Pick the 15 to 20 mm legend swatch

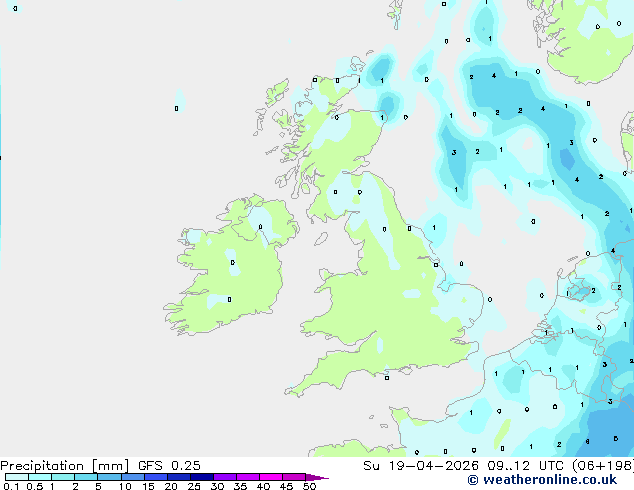(156, 477)
